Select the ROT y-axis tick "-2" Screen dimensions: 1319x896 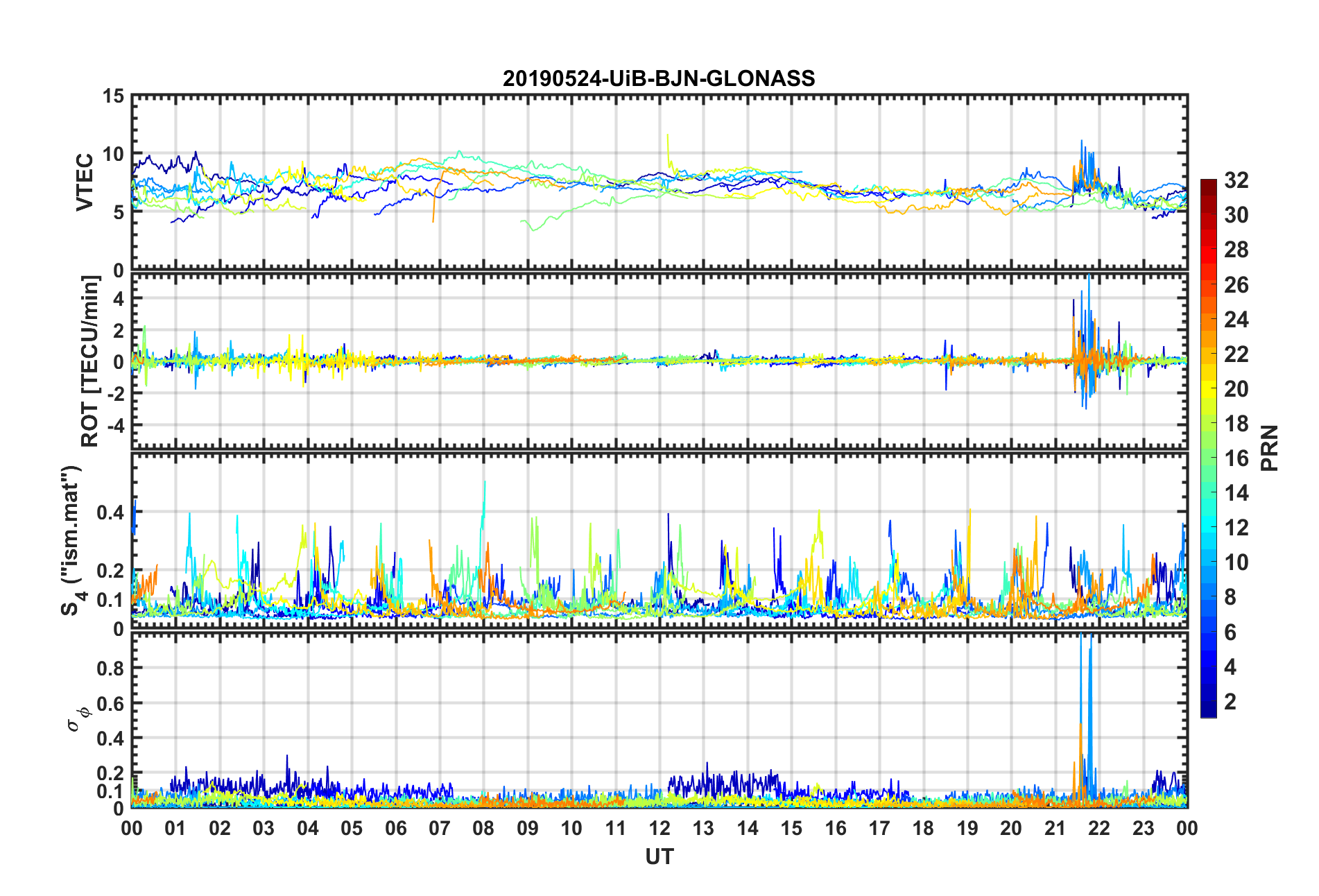click(x=115, y=393)
